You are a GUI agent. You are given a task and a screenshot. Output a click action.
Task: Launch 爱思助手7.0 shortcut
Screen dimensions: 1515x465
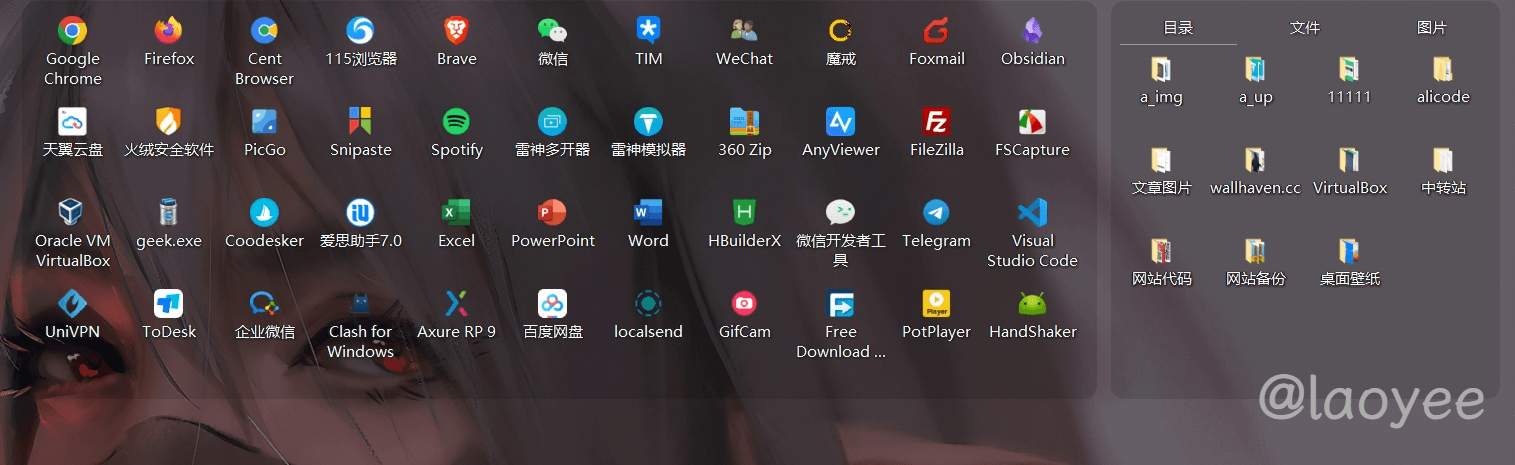(360, 213)
